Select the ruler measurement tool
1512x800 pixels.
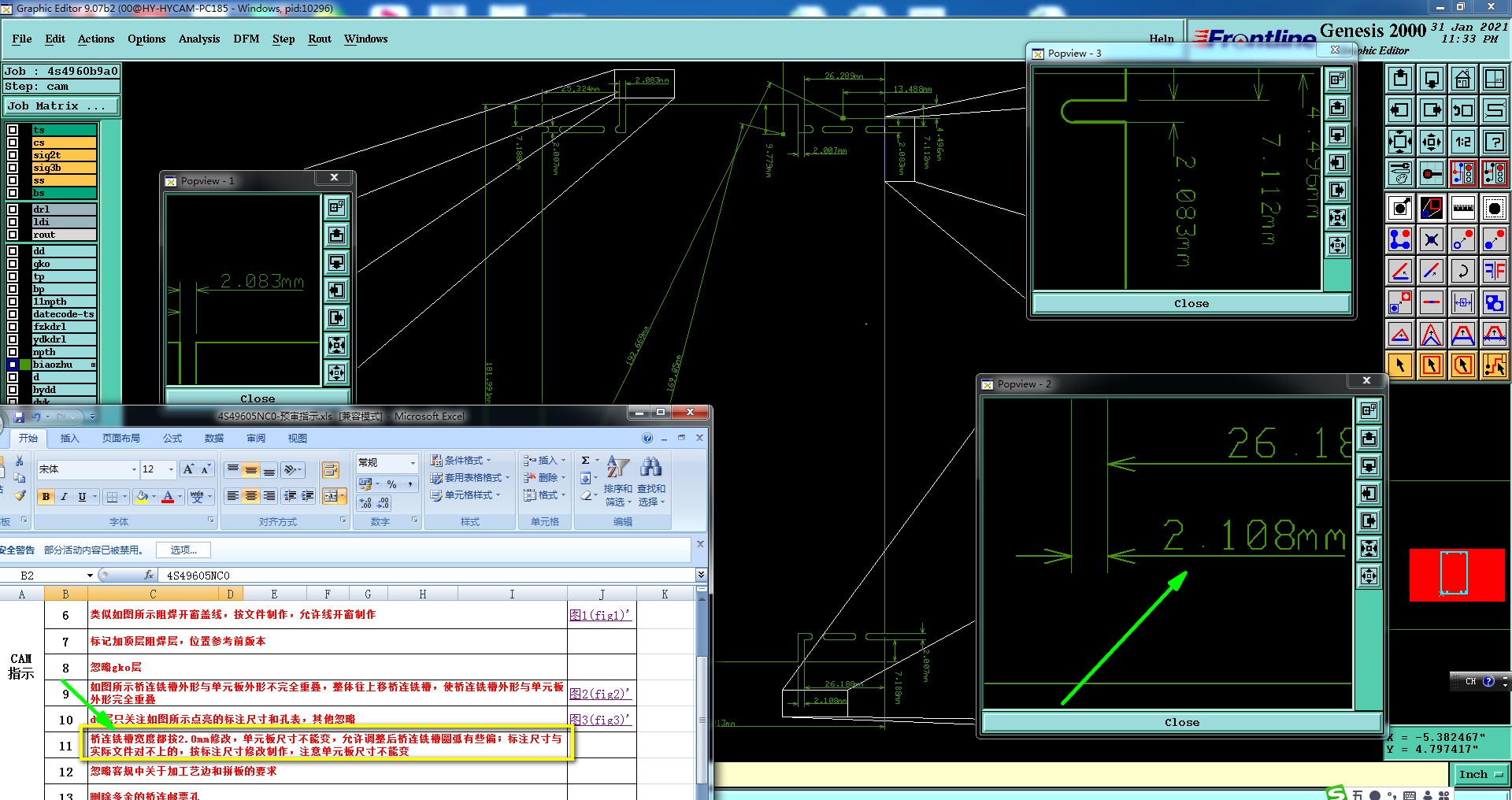pos(1463,208)
